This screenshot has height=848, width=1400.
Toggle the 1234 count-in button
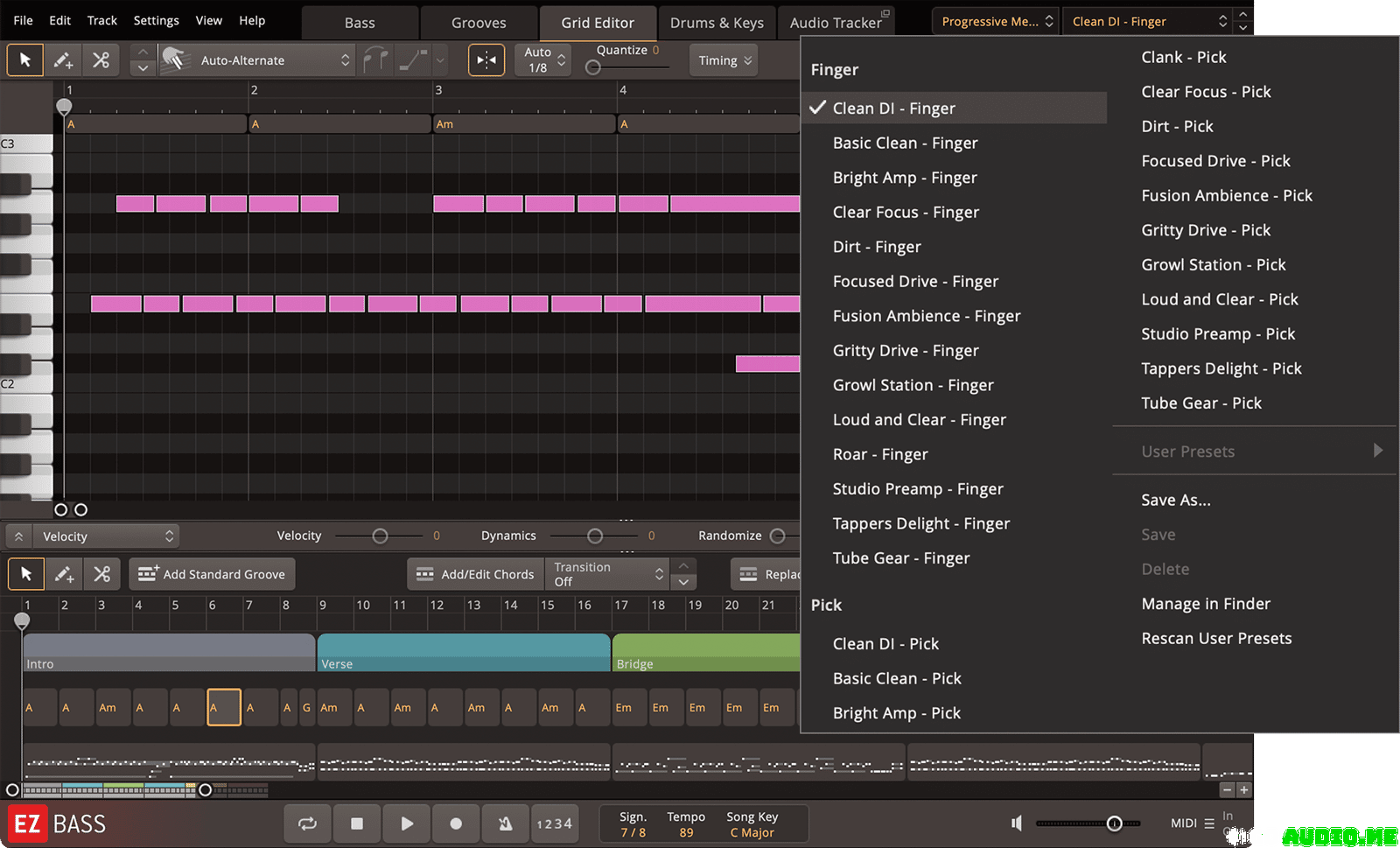[554, 823]
